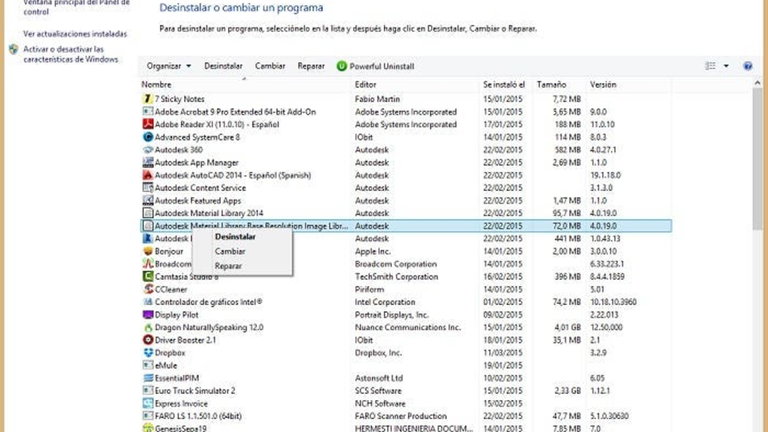Click the eMule icon

(x=147, y=365)
